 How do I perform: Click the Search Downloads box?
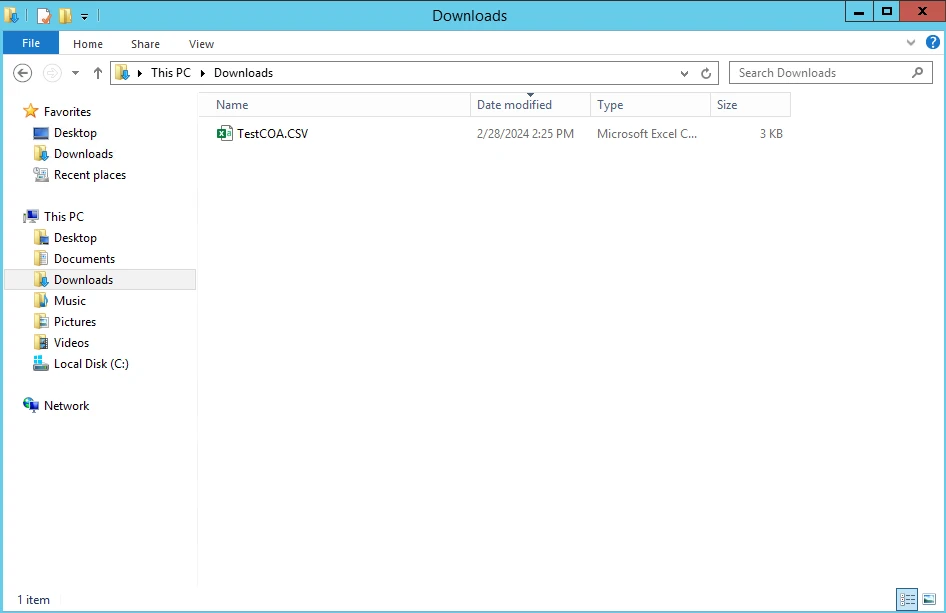[x=831, y=72]
